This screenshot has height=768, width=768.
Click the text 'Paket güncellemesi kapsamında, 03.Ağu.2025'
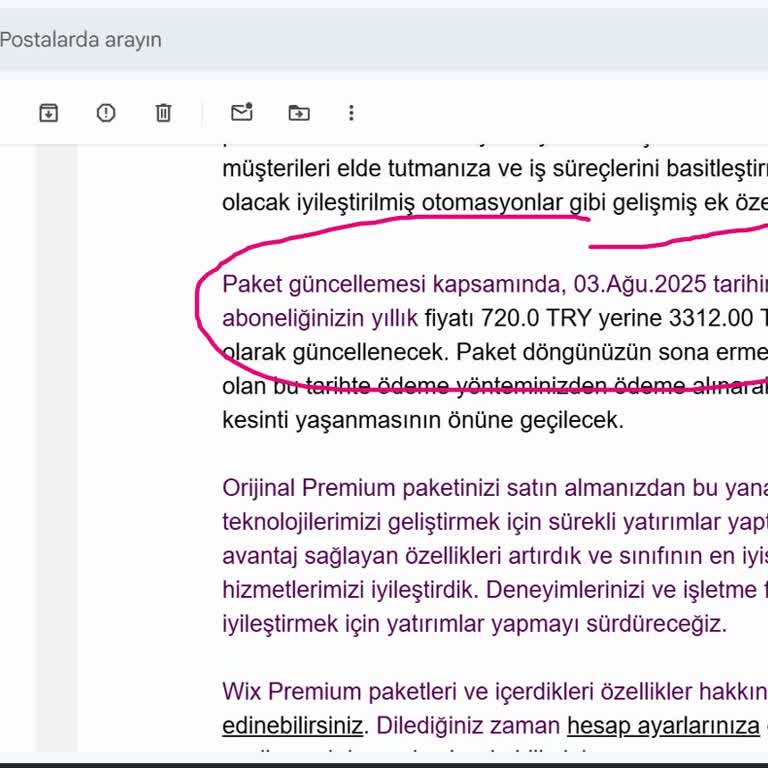[x=464, y=284]
